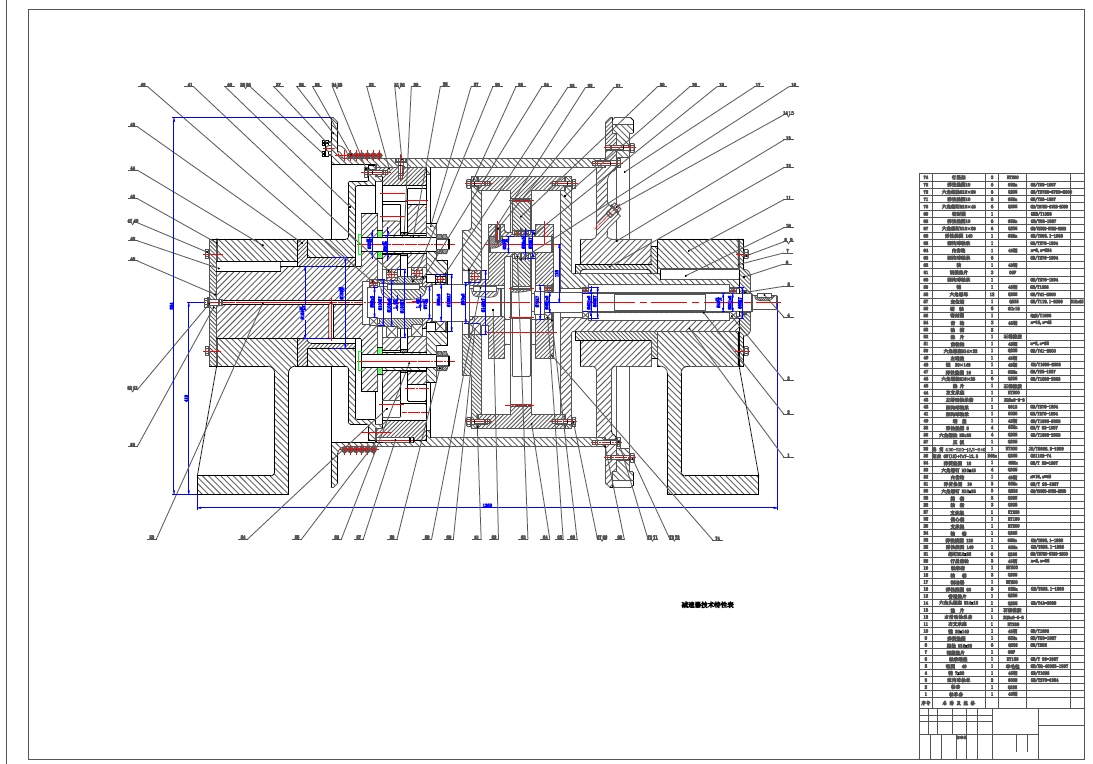Screen dimensions: 1093x764
Task: Select the blue overall-length dimension under the assembly
Action: coord(487,507)
